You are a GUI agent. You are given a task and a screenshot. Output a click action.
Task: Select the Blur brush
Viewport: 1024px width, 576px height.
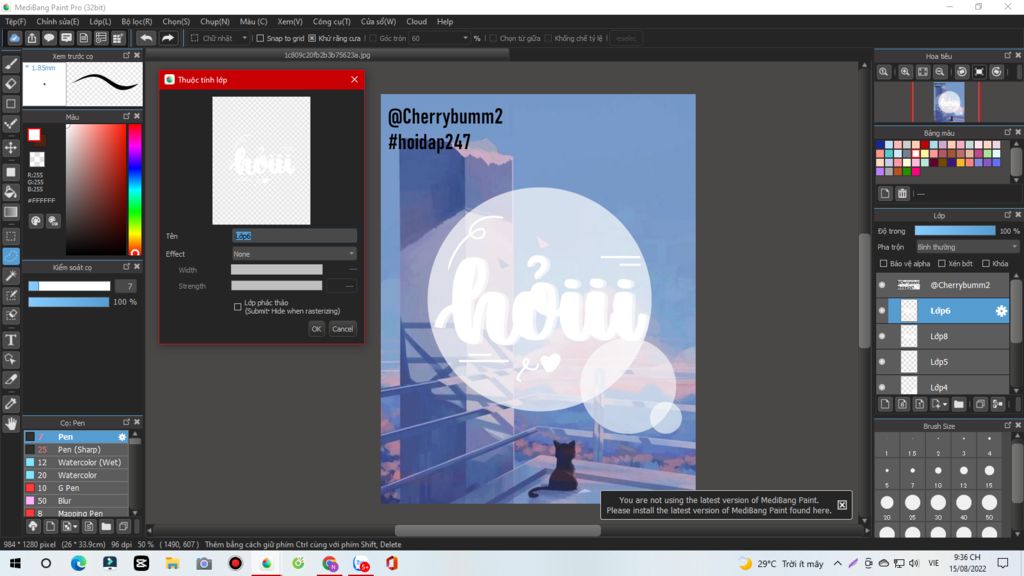point(76,501)
